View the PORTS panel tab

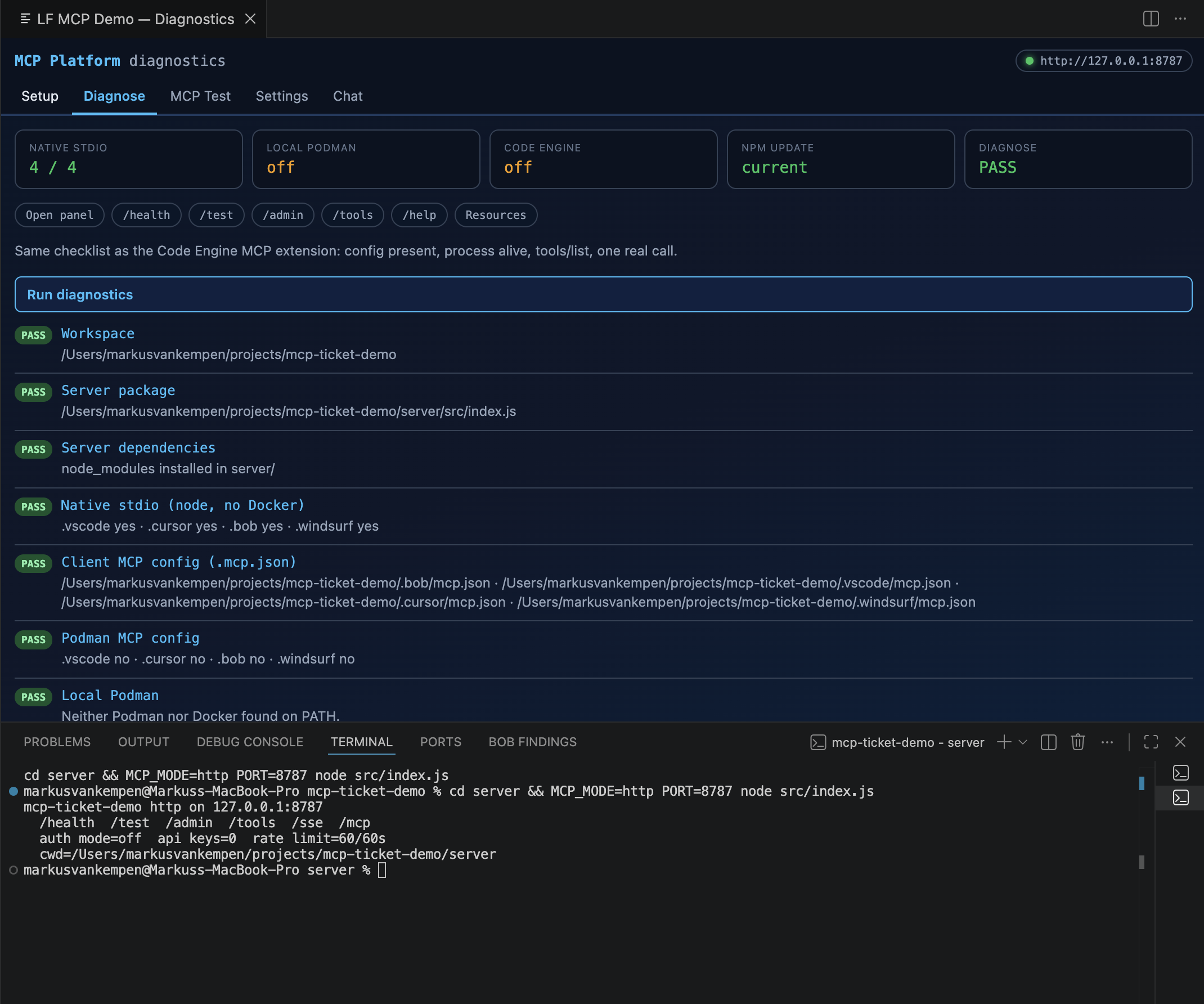click(x=441, y=742)
